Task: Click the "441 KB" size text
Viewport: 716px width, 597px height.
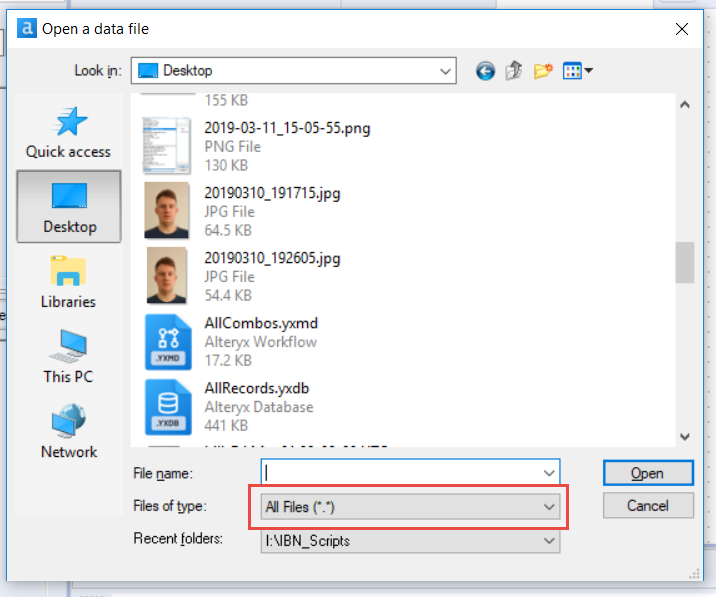Action: click(226, 426)
